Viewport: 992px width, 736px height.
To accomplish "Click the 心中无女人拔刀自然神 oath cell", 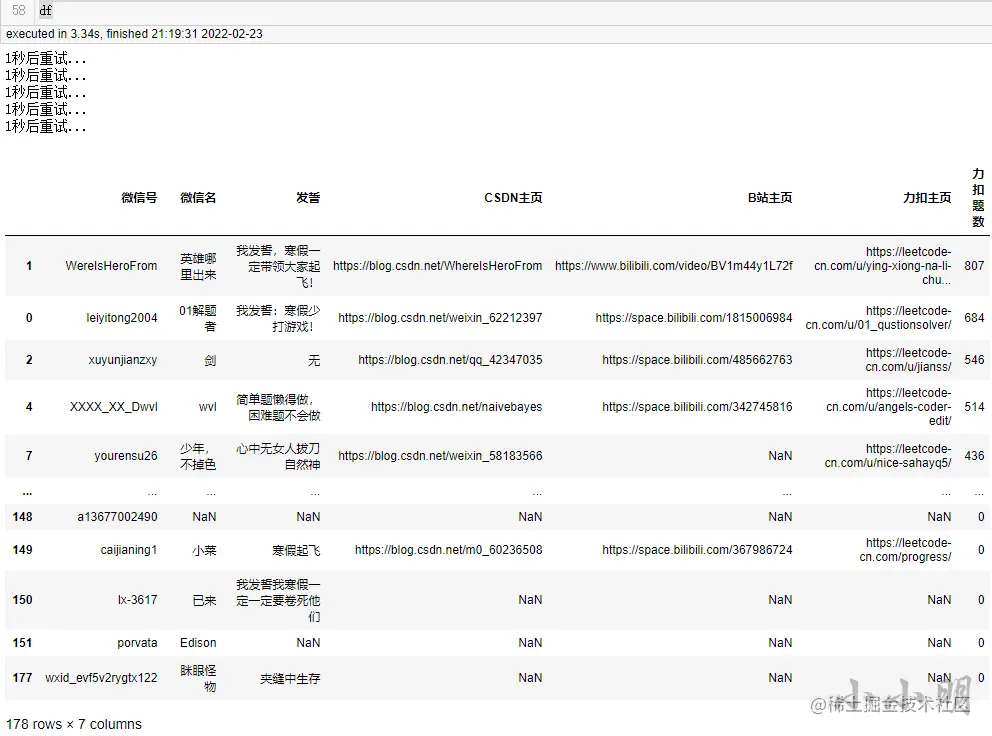I will pos(278,456).
